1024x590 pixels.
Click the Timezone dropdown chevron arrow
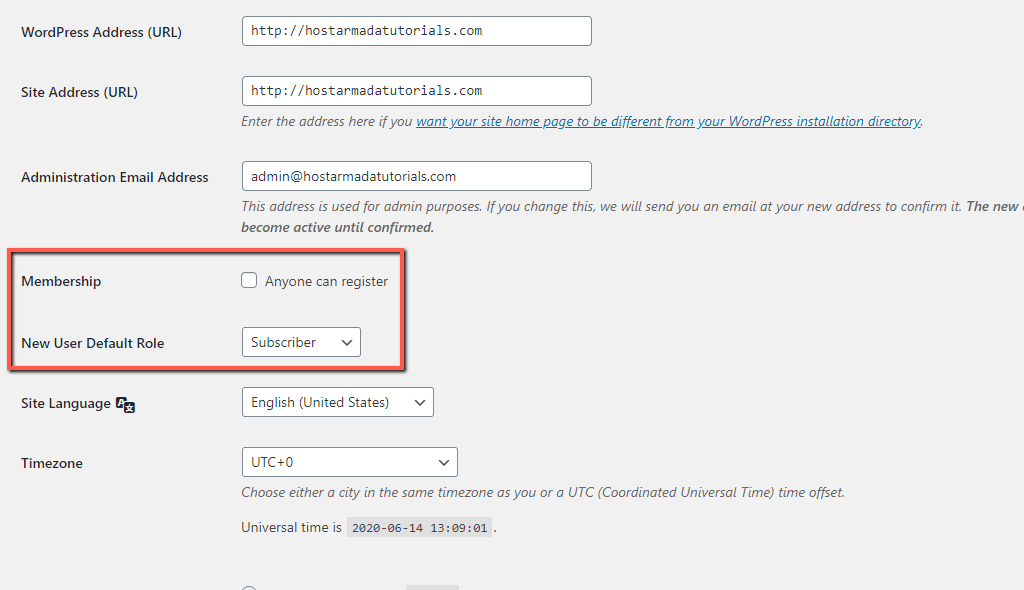444,462
